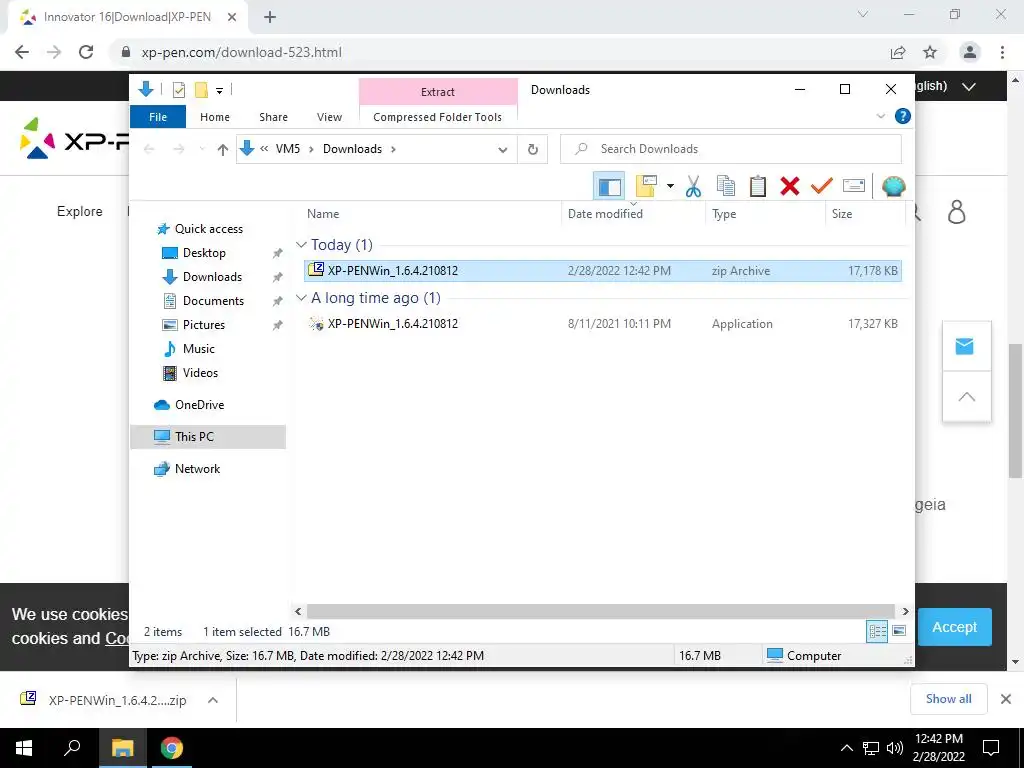Refresh the Downloads folder

(x=532, y=150)
